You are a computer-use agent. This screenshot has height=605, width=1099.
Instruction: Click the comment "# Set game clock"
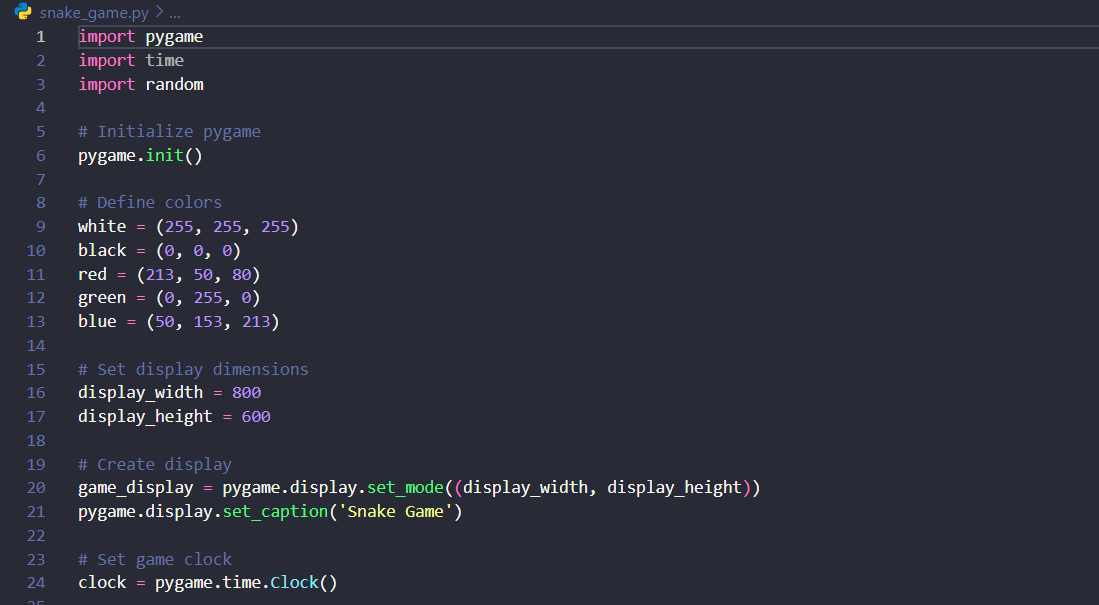[155, 559]
